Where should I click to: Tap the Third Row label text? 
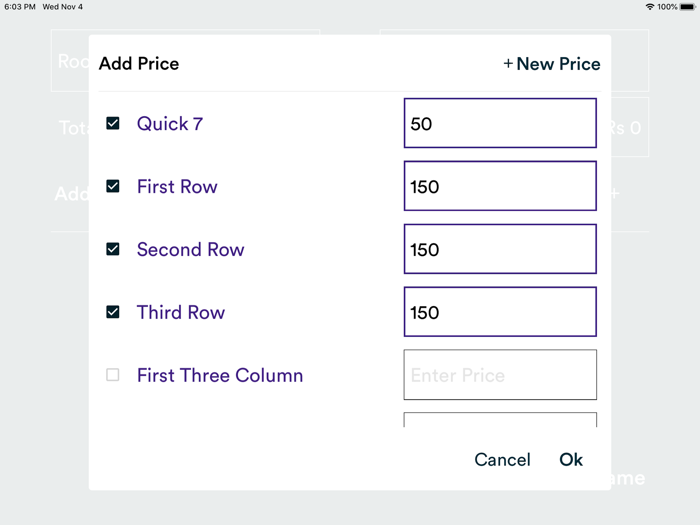[181, 312]
